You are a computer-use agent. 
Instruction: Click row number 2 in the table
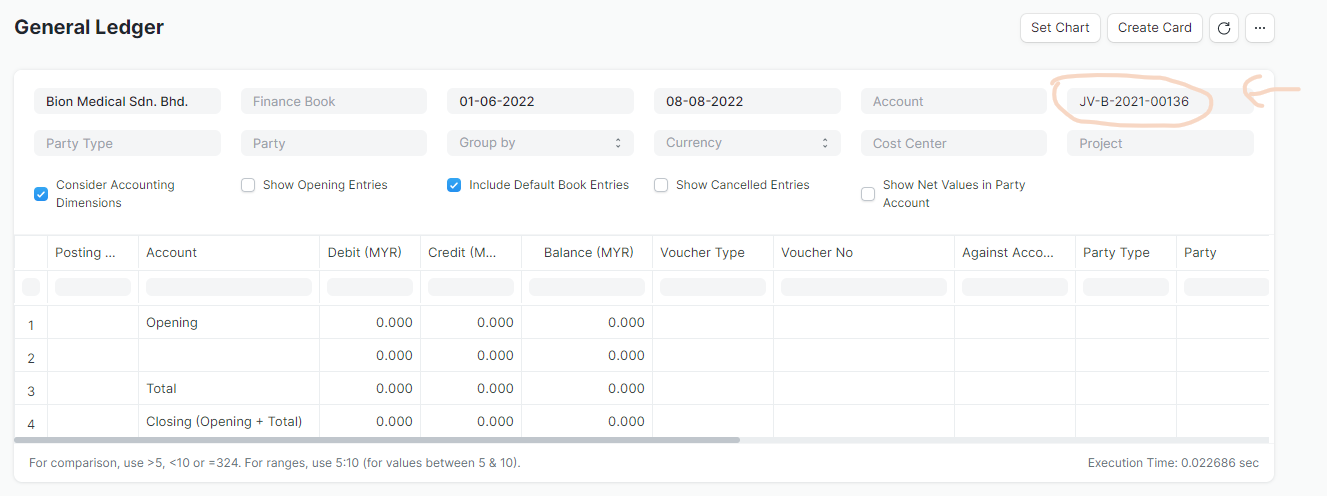point(31,358)
